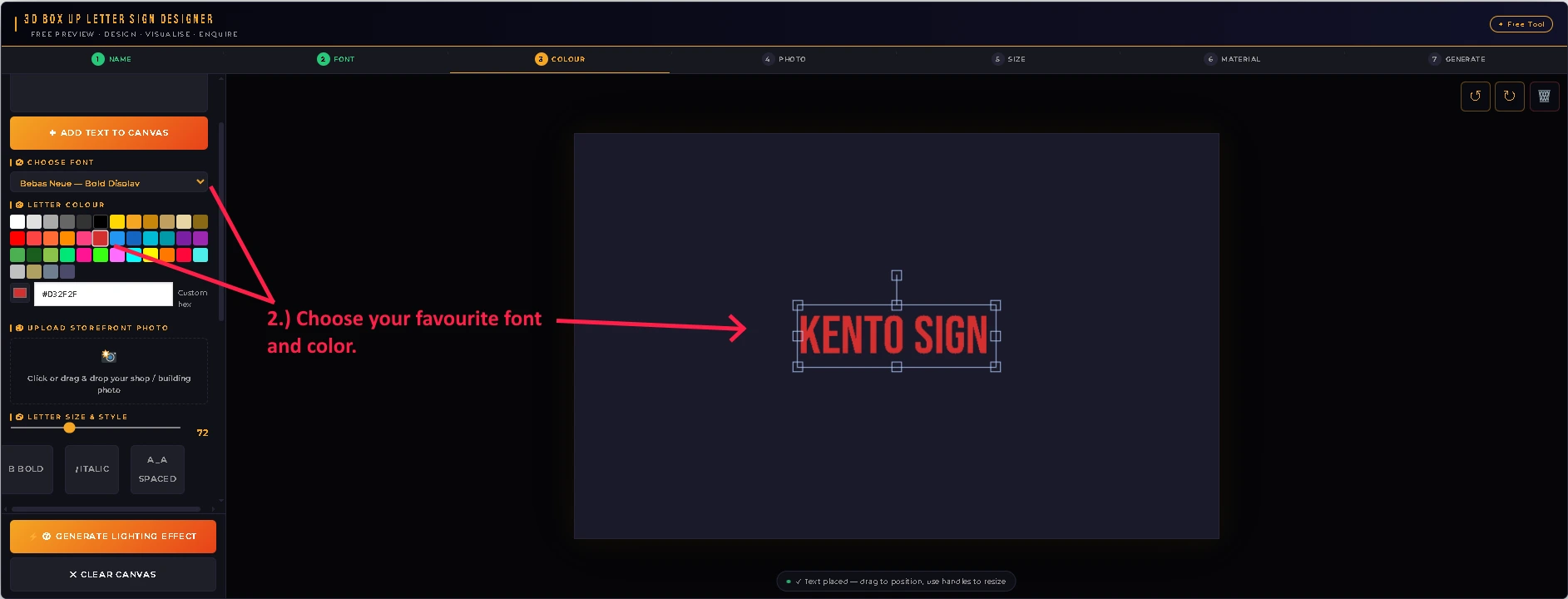Pick the light violet-pink swatch in third row

(117, 255)
